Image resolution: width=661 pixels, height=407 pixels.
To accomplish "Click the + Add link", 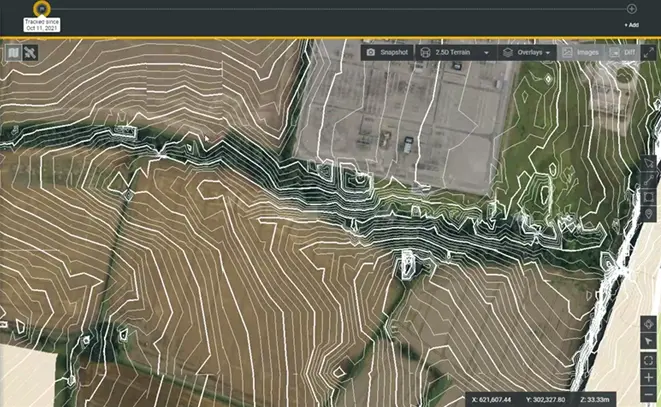I will (631, 24).
